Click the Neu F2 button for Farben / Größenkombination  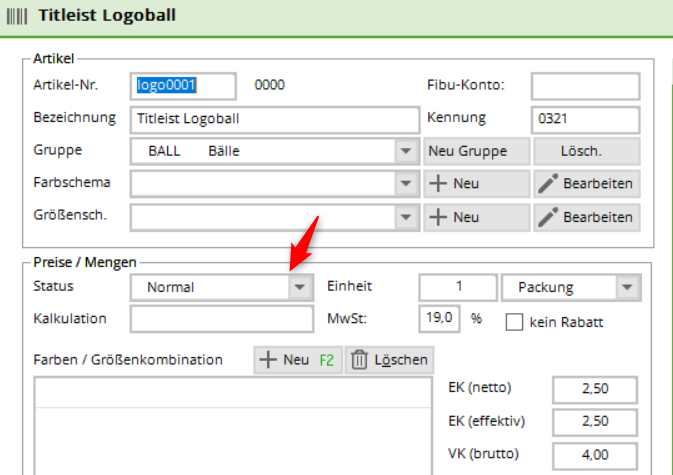298,360
